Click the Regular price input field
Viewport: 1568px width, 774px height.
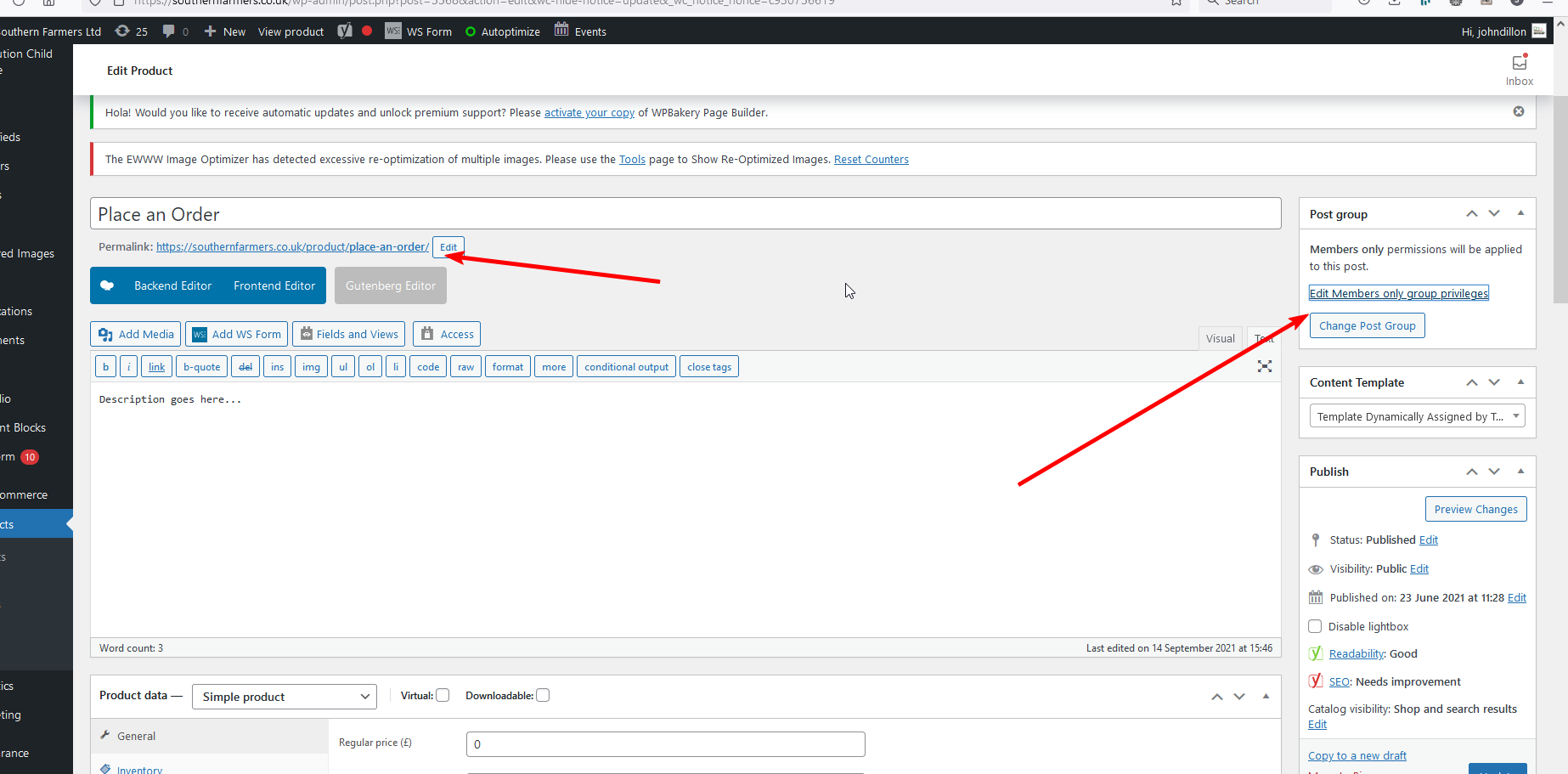(x=665, y=744)
